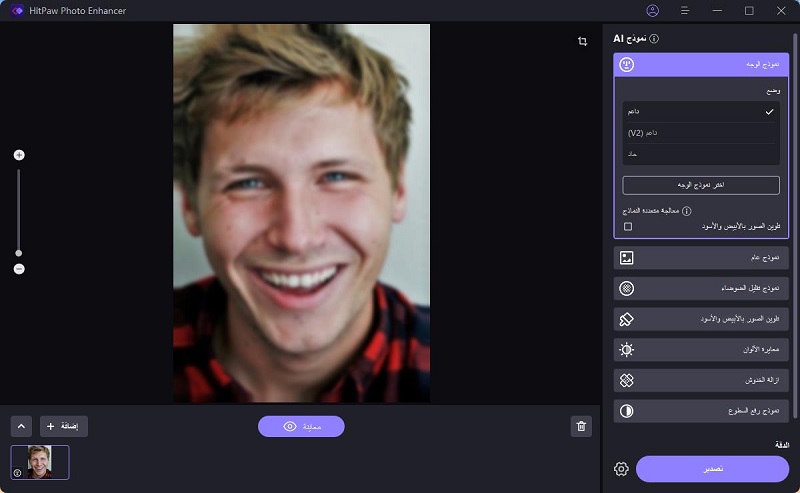The width and height of the screenshot is (800, 493).
Task: Click info icon beside multi-model processing
Action: [x=686, y=211]
